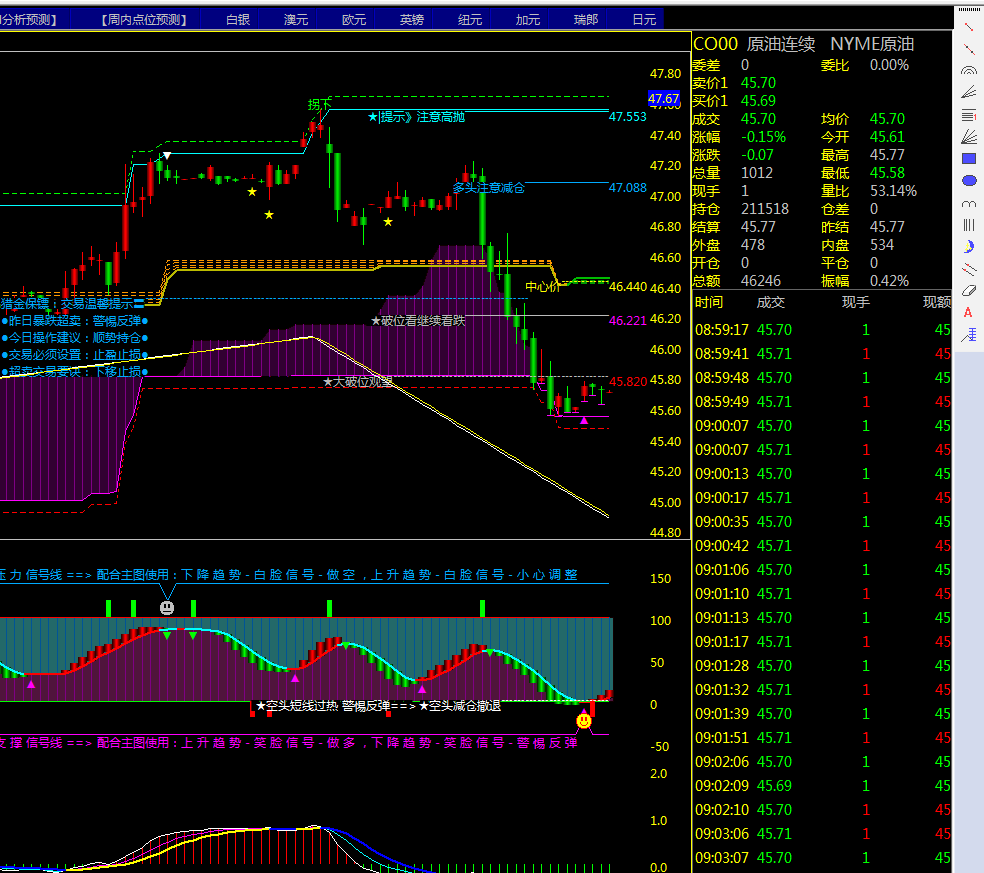Screen dimensions: 984x873
Task: Click the 09:00:13 tick row
Action: [x=822, y=474]
